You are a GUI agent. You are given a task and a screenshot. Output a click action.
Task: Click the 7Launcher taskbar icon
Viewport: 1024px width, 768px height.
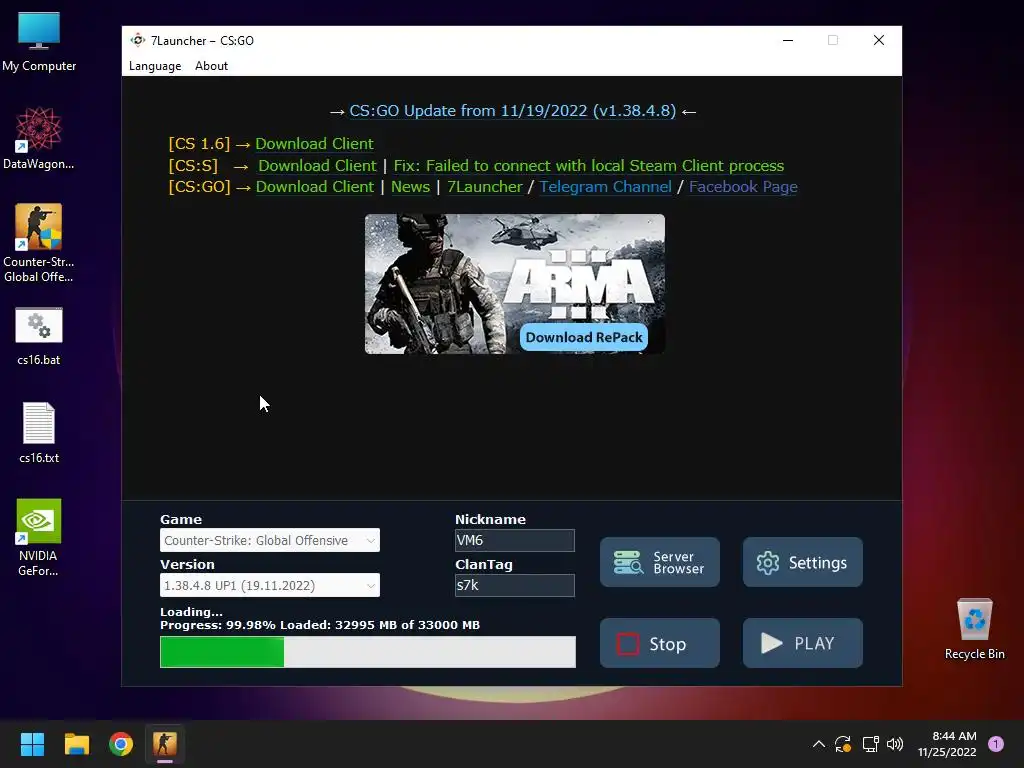[165, 744]
